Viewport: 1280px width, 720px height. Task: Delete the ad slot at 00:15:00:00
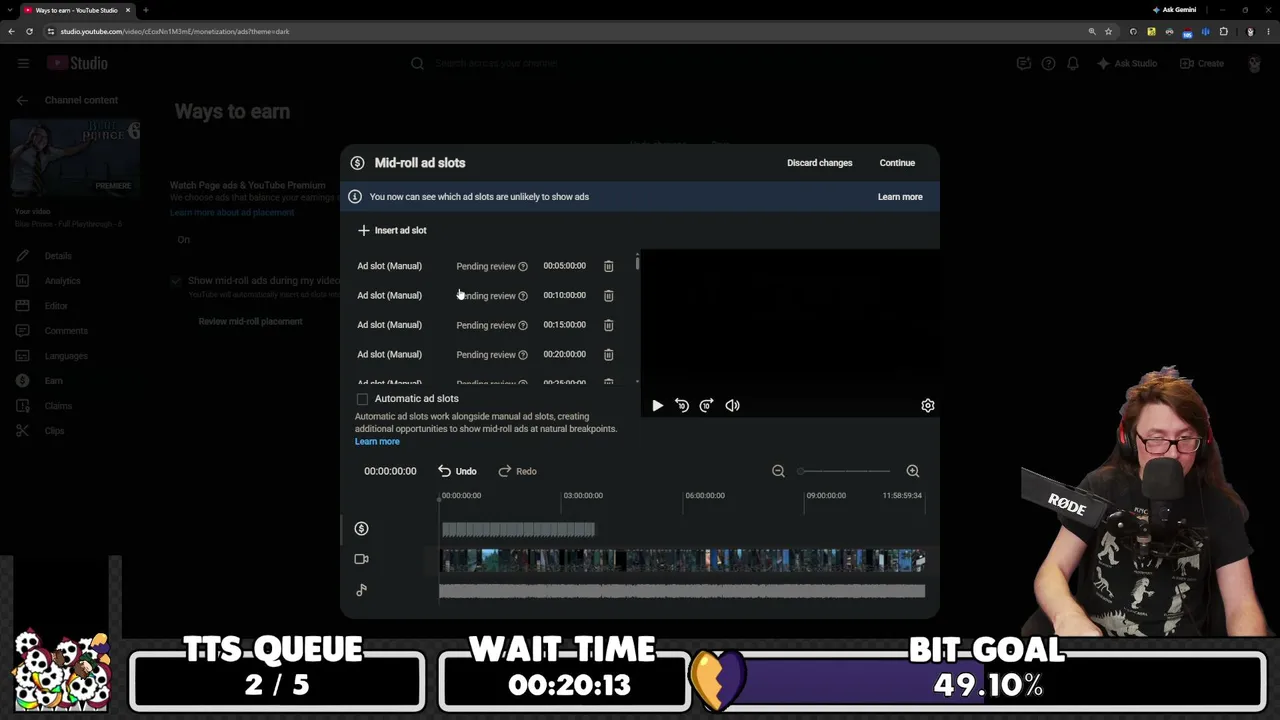[x=608, y=325]
